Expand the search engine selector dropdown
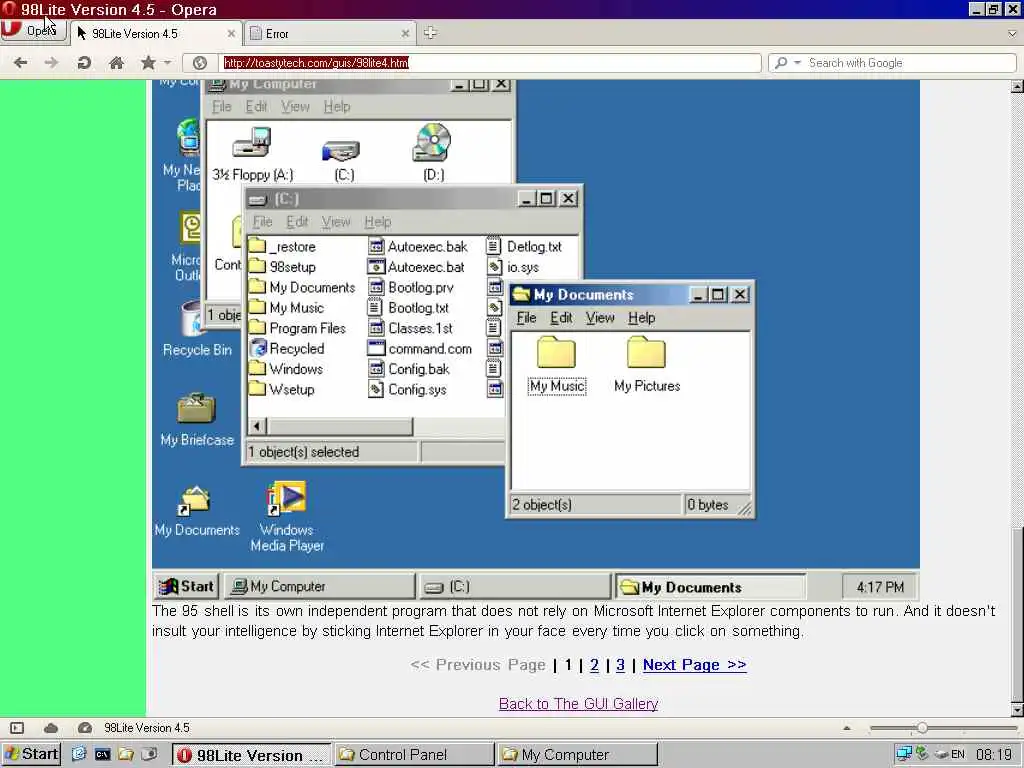1024x768 pixels. pos(797,63)
